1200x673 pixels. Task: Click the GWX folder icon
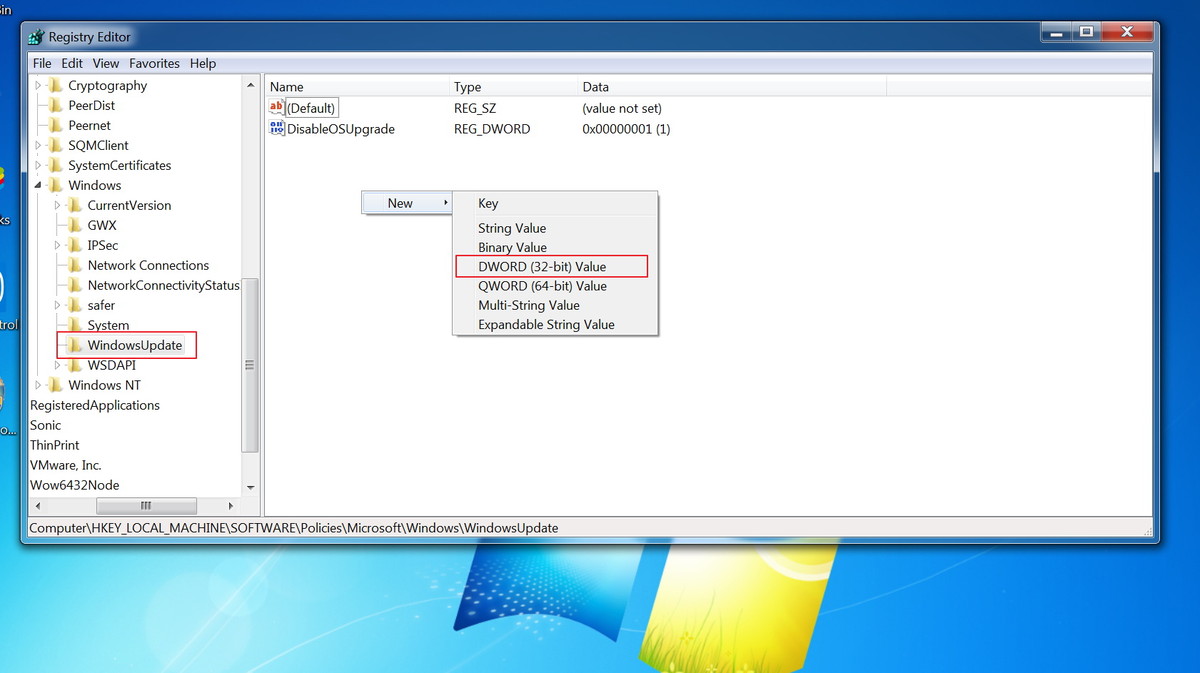point(75,226)
